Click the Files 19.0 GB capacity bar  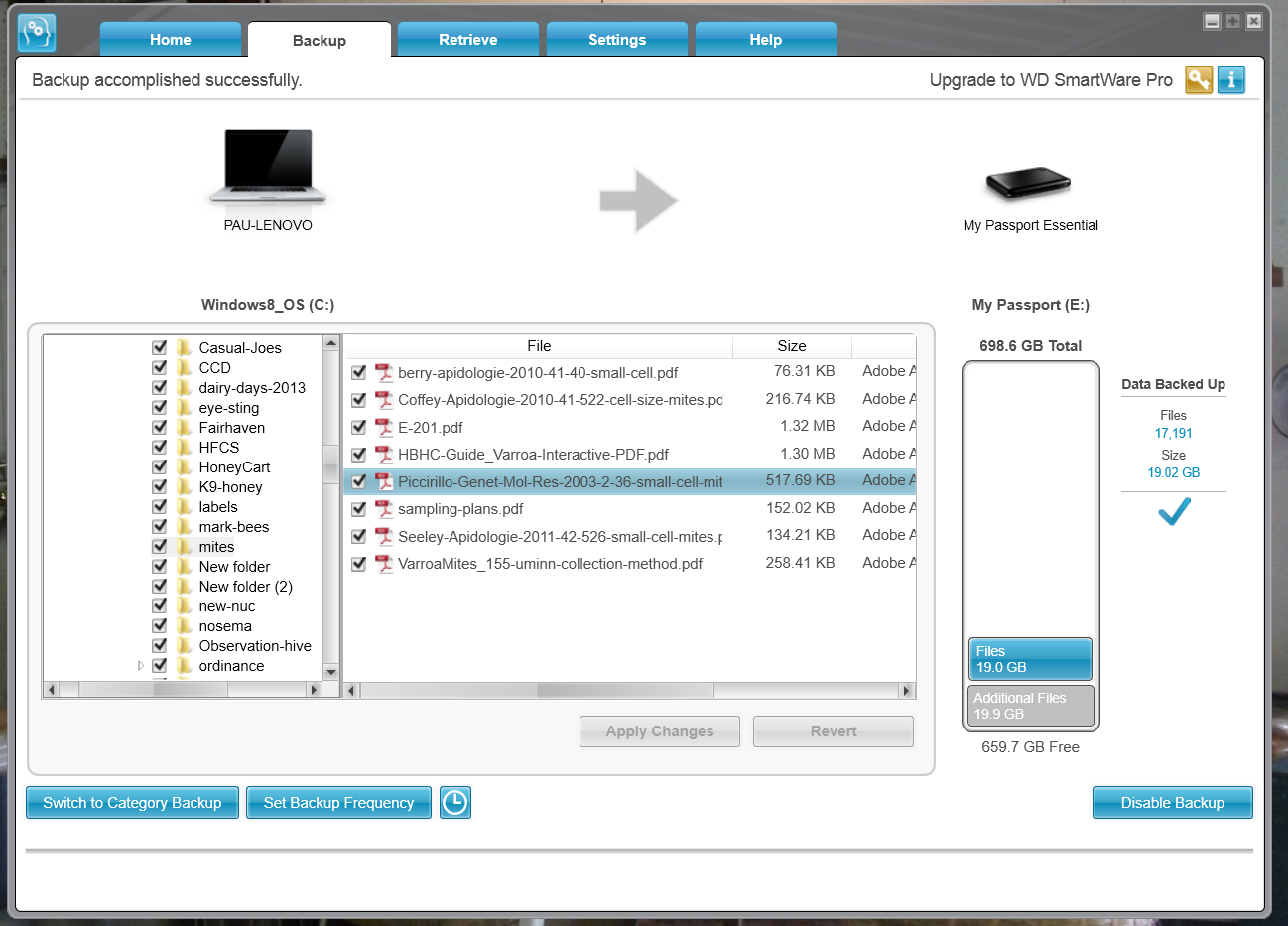(x=1030, y=659)
